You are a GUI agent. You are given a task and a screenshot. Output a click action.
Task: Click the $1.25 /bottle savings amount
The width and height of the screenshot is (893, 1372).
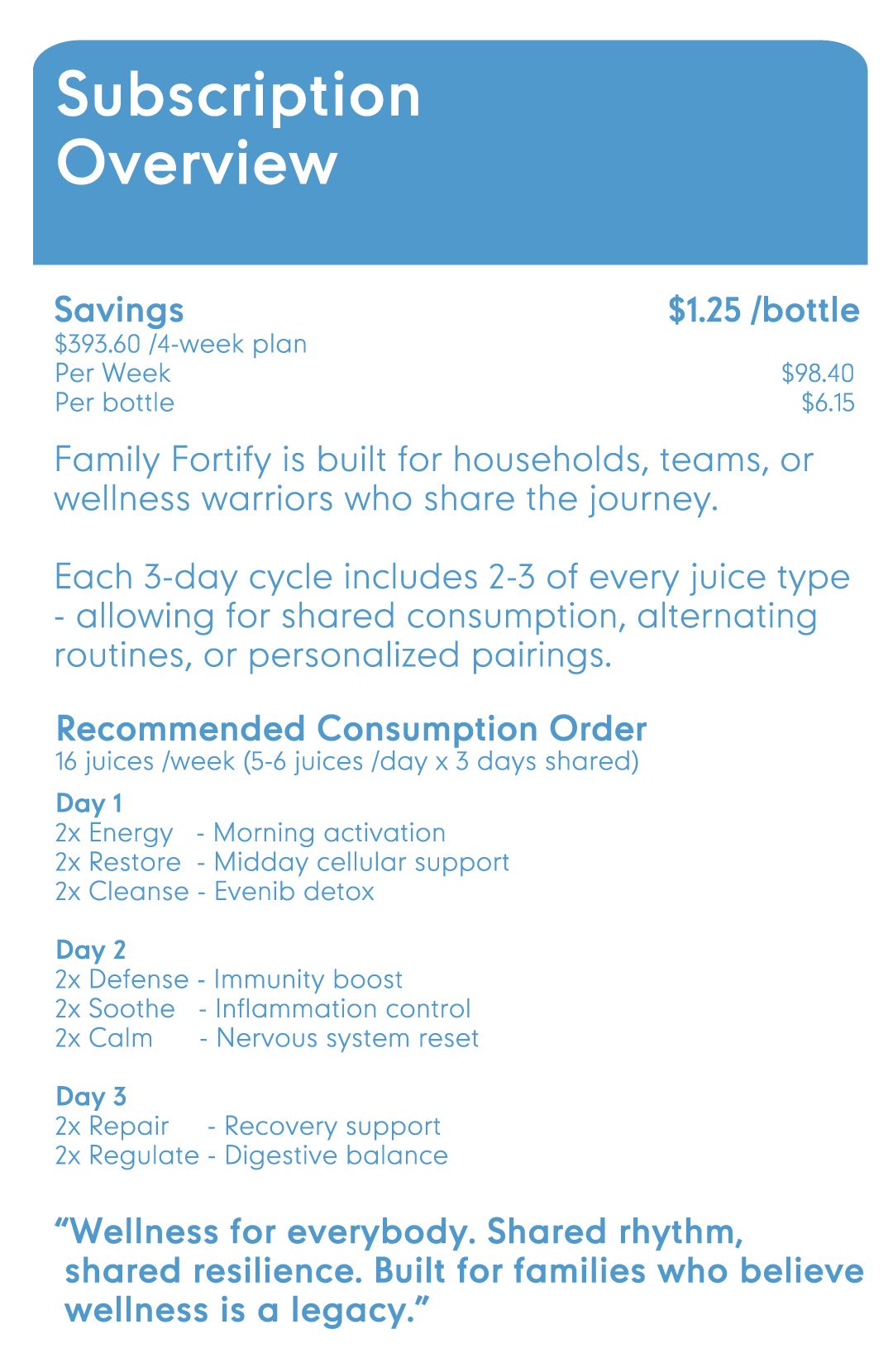tap(763, 310)
